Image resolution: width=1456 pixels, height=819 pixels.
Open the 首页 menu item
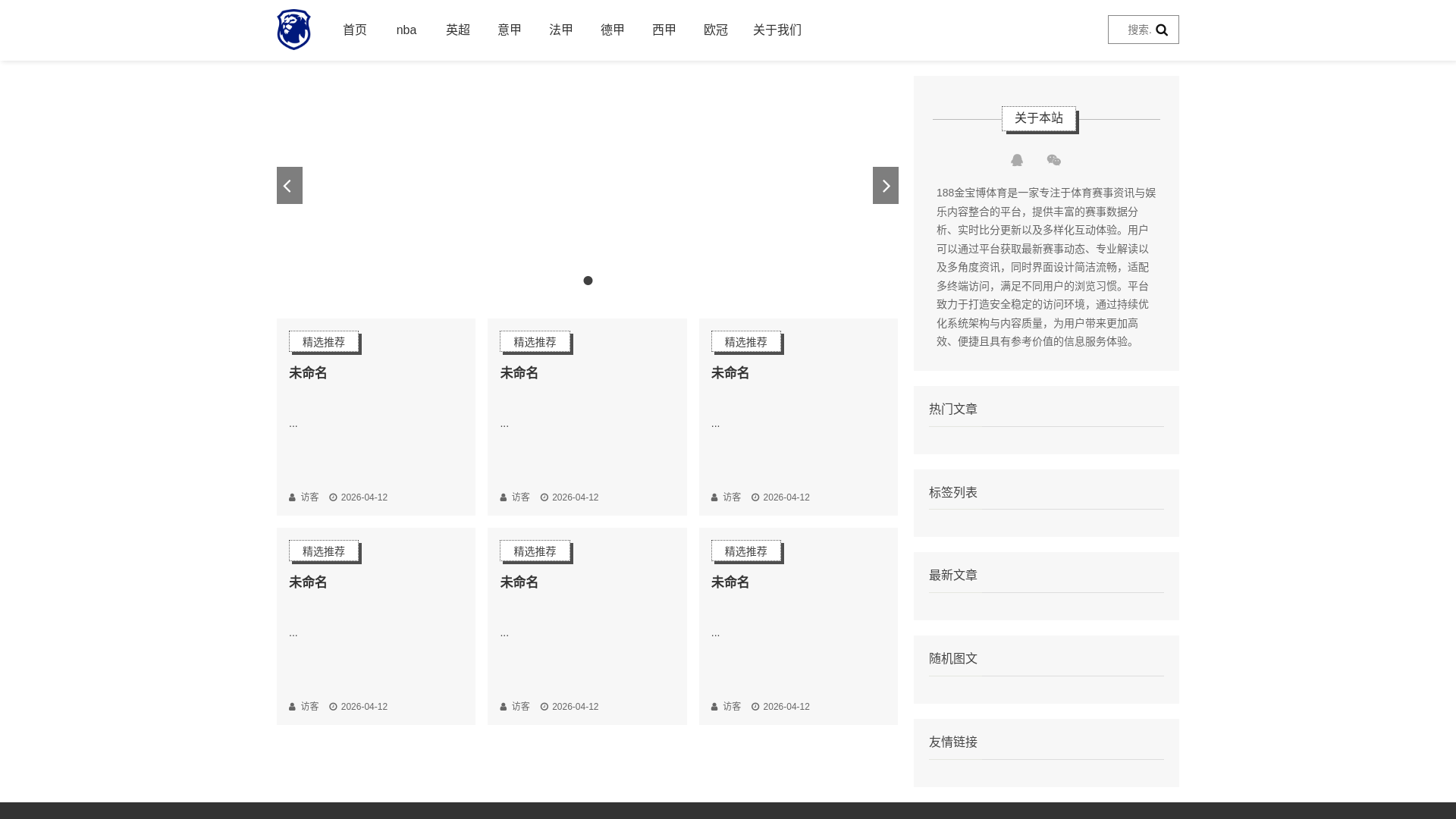[355, 30]
